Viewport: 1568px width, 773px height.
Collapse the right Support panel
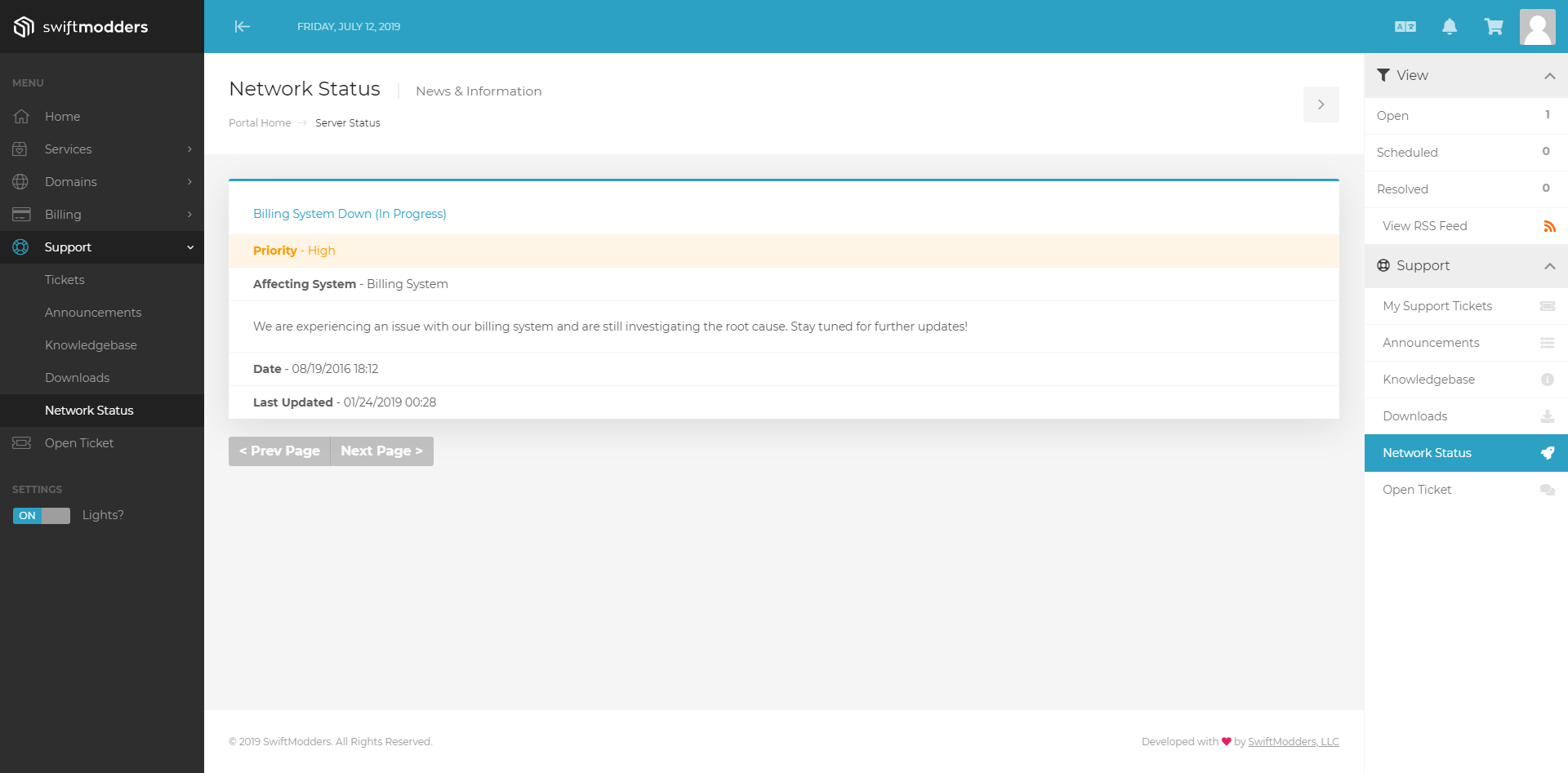pyautogui.click(x=1549, y=266)
